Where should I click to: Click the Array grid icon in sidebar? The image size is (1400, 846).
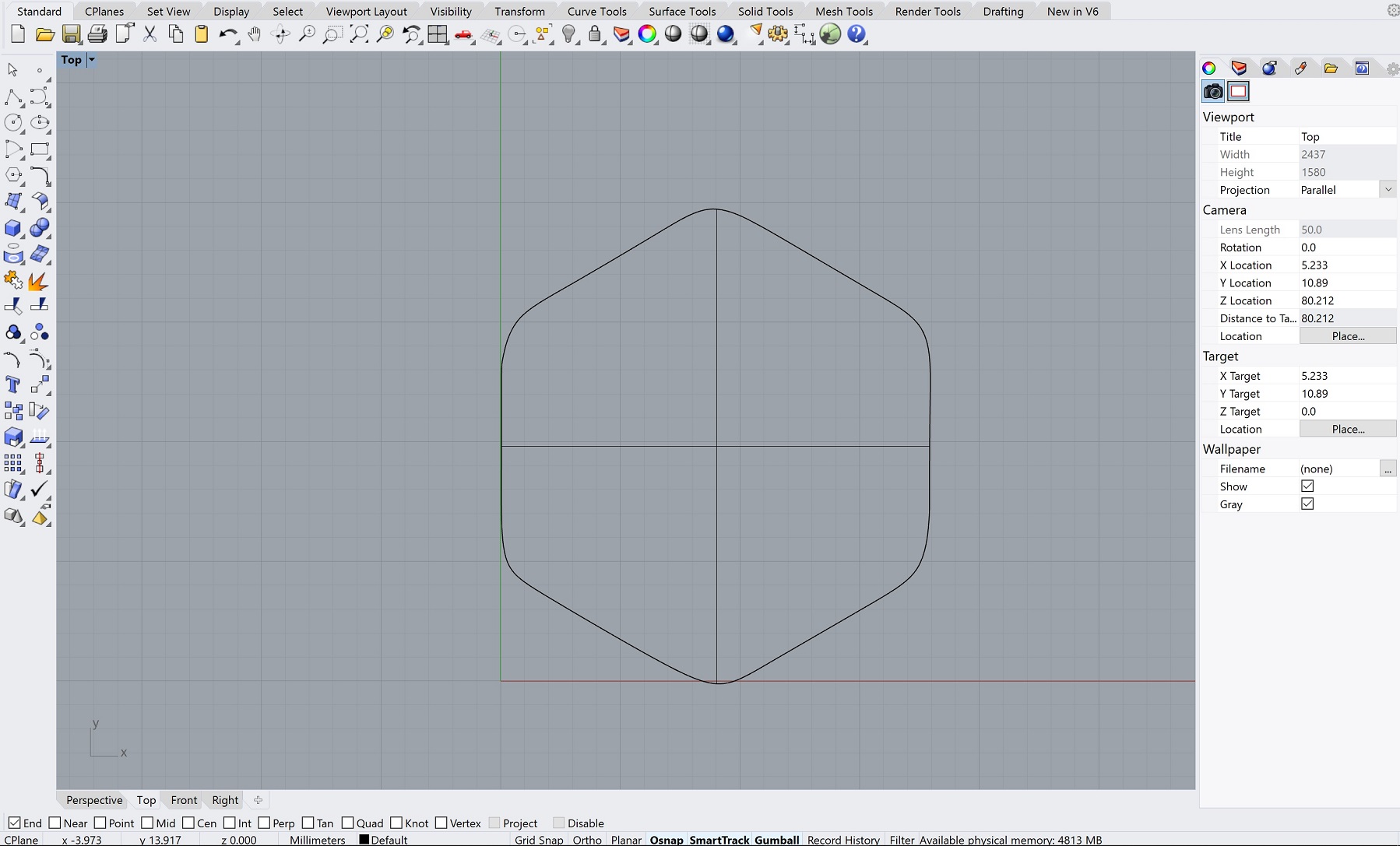(x=13, y=463)
